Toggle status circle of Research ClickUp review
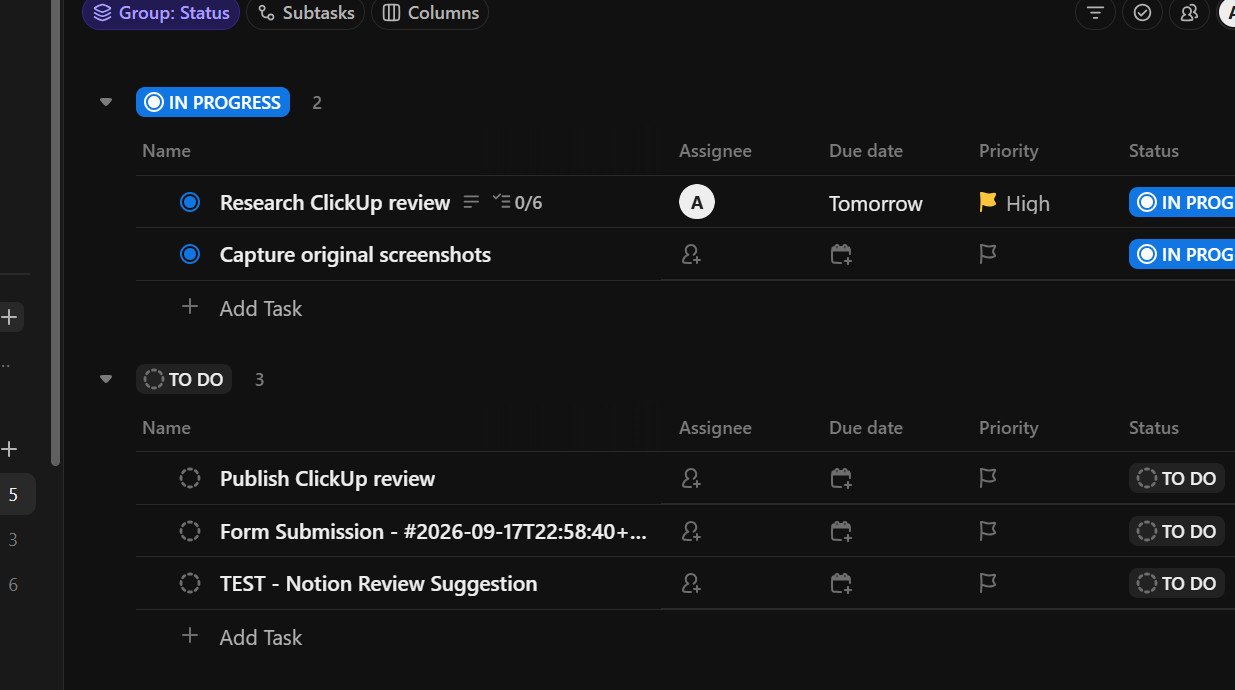The image size is (1235, 690). [x=190, y=202]
